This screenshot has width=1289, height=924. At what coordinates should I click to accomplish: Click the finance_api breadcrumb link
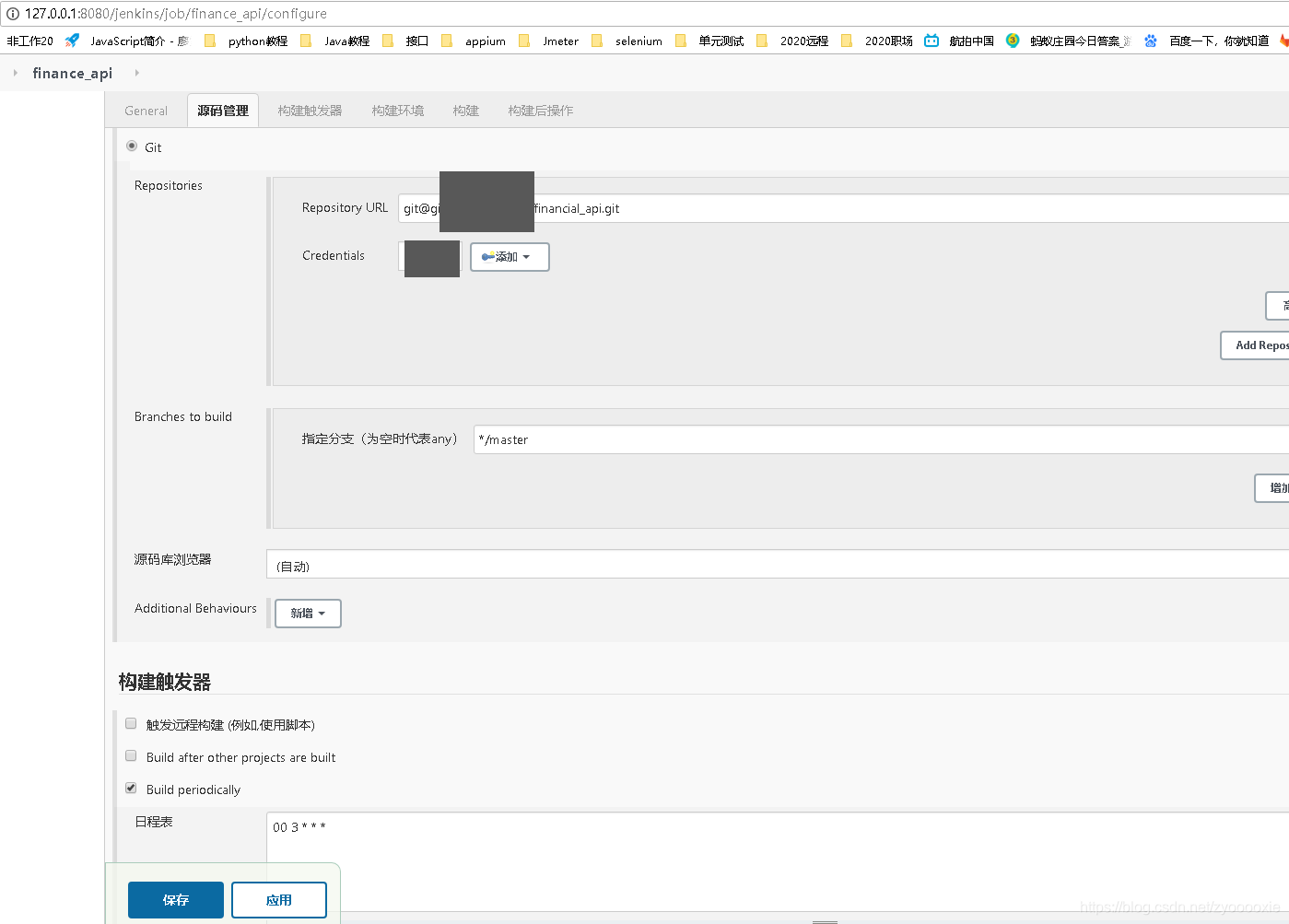coord(73,73)
